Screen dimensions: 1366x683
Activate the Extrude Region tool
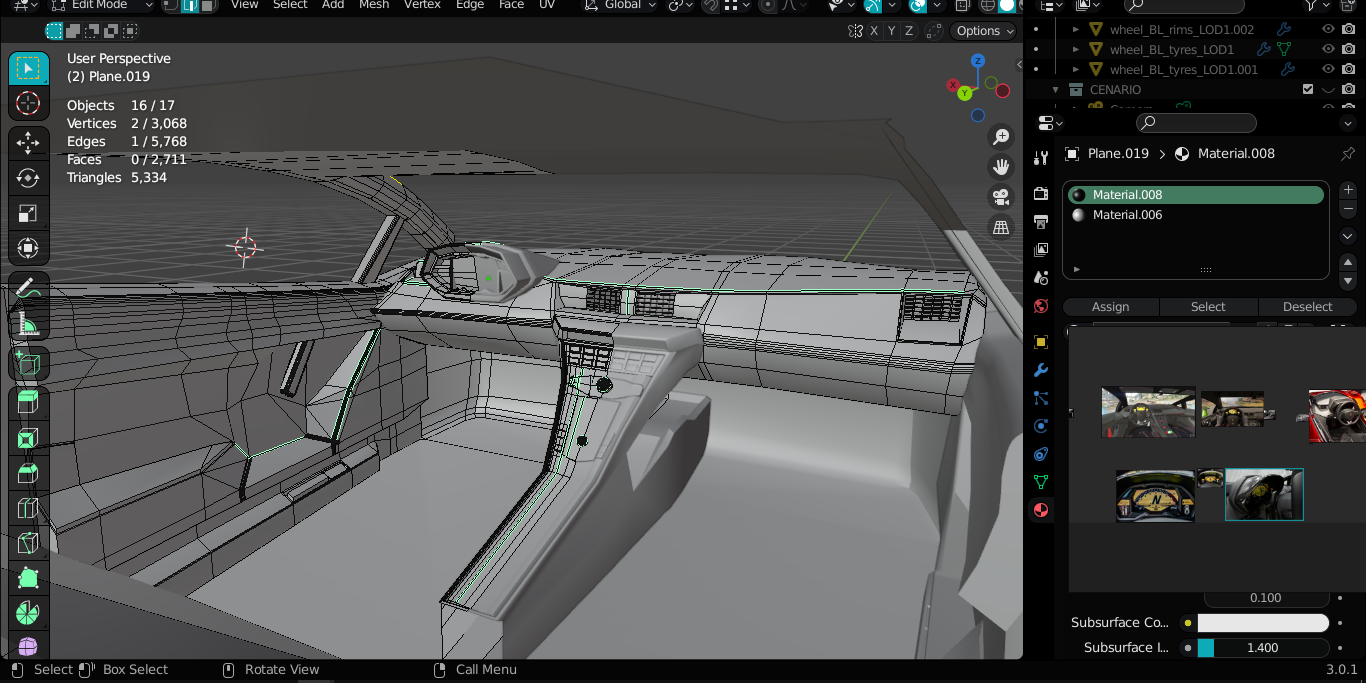point(28,403)
